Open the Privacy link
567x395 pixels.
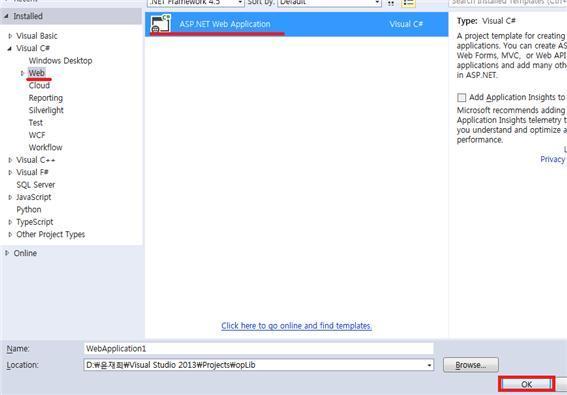click(553, 159)
